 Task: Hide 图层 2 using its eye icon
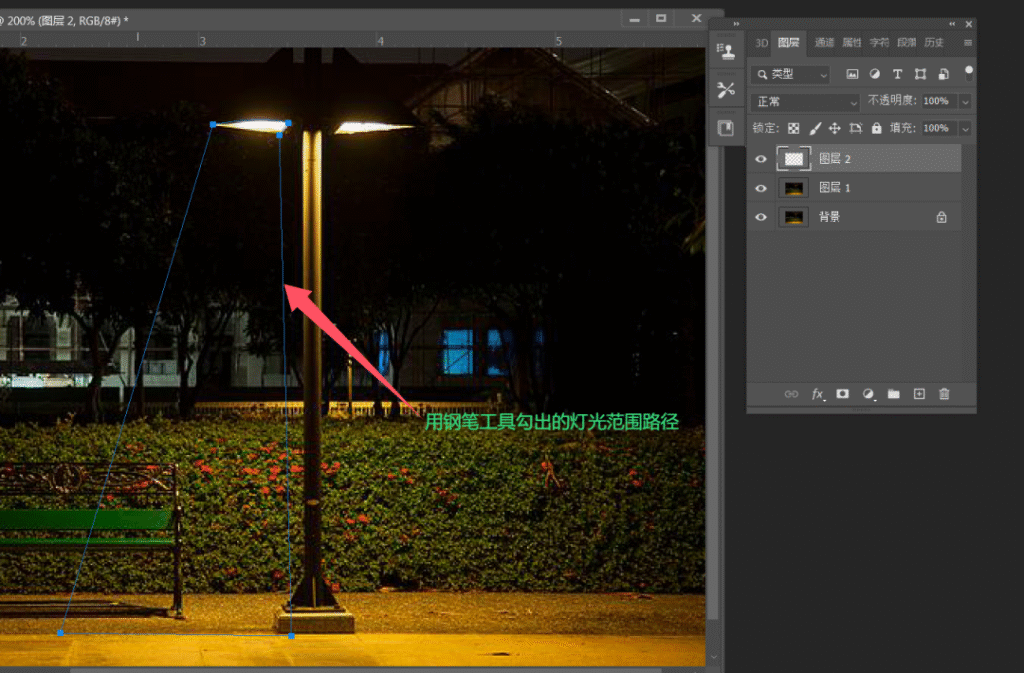point(761,159)
